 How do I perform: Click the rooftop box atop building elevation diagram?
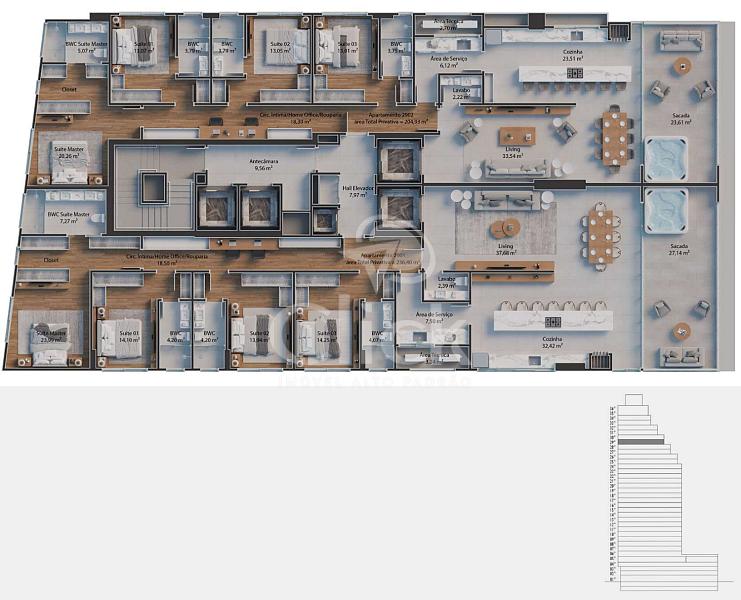pyautogui.click(x=632, y=400)
